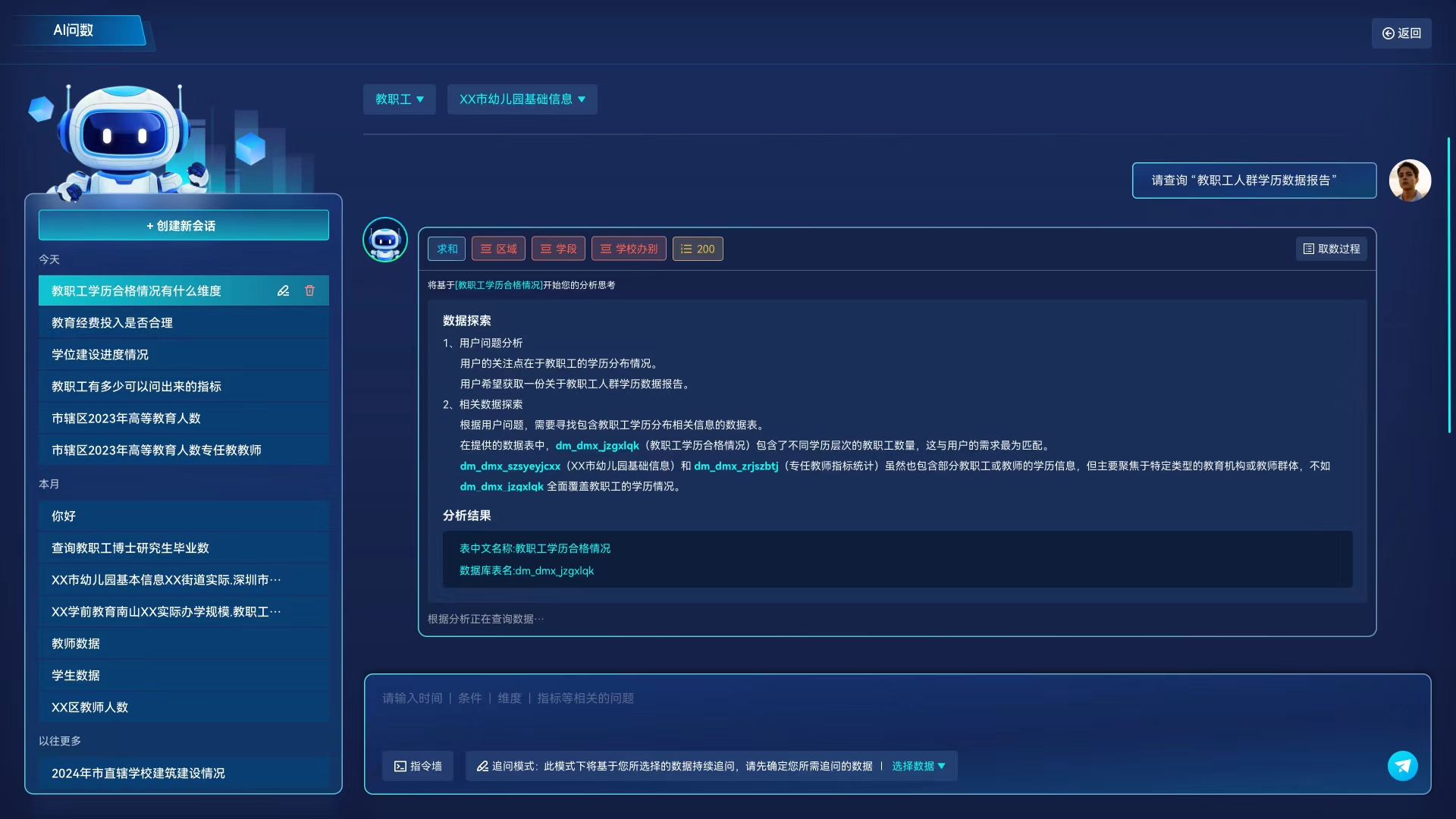Click the robot assistant avatar icon
This screenshot has height=819, width=1456.
pyautogui.click(x=385, y=240)
